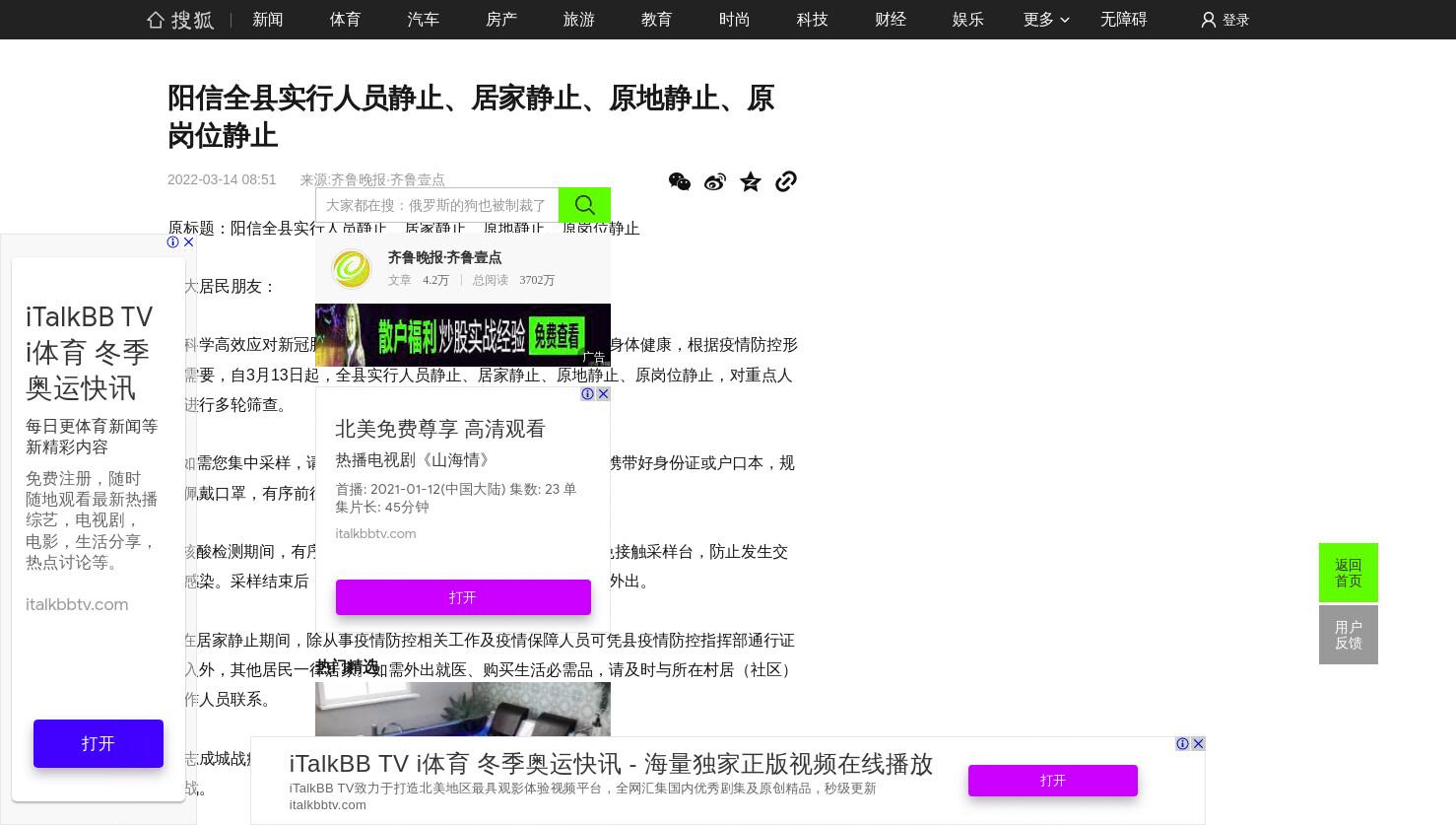The image size is (1456, 825).
Task: Click the 无障碍 accessibility link
Action: pos(1124,20)
